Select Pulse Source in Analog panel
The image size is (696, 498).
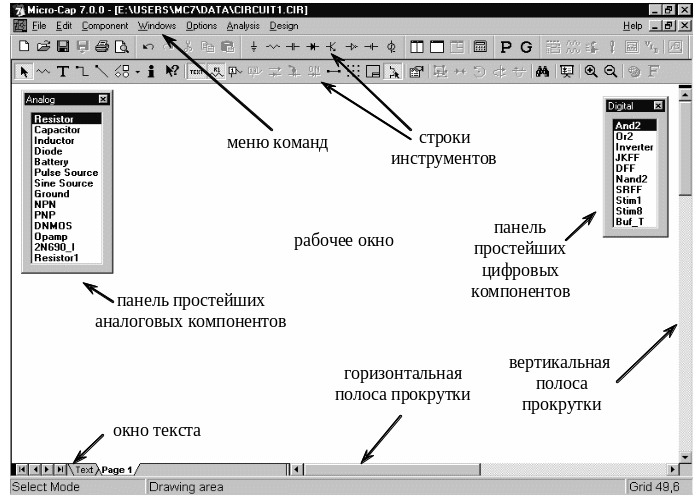point(66,173)
